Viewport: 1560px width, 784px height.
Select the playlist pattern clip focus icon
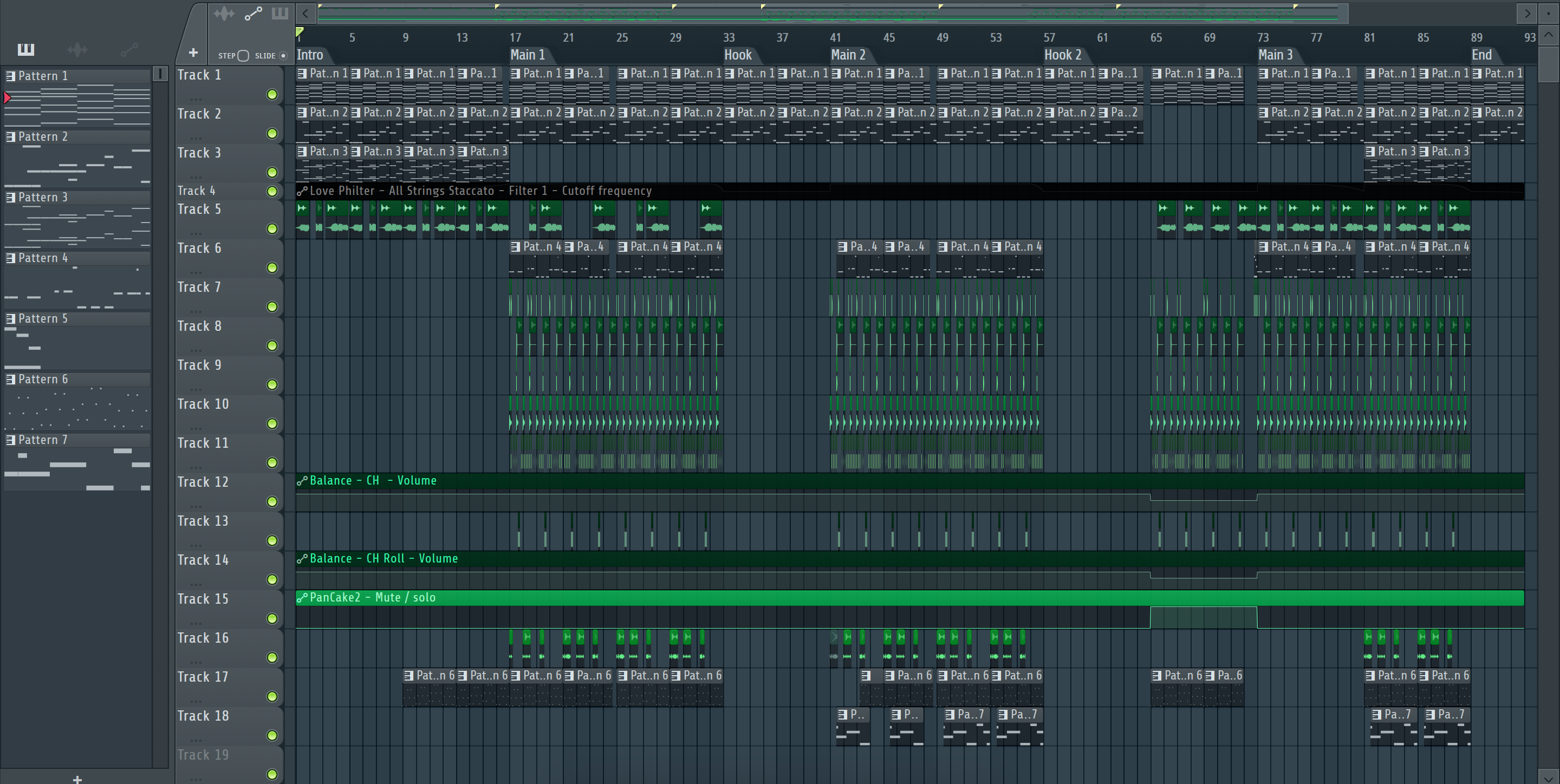[280, 14]
